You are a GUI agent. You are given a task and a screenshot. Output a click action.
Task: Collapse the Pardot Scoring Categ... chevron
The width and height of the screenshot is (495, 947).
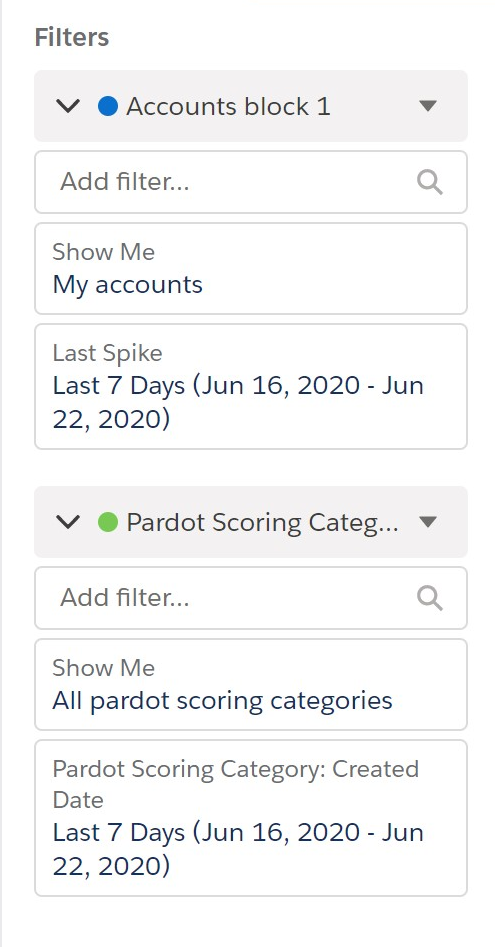point(68,522)
